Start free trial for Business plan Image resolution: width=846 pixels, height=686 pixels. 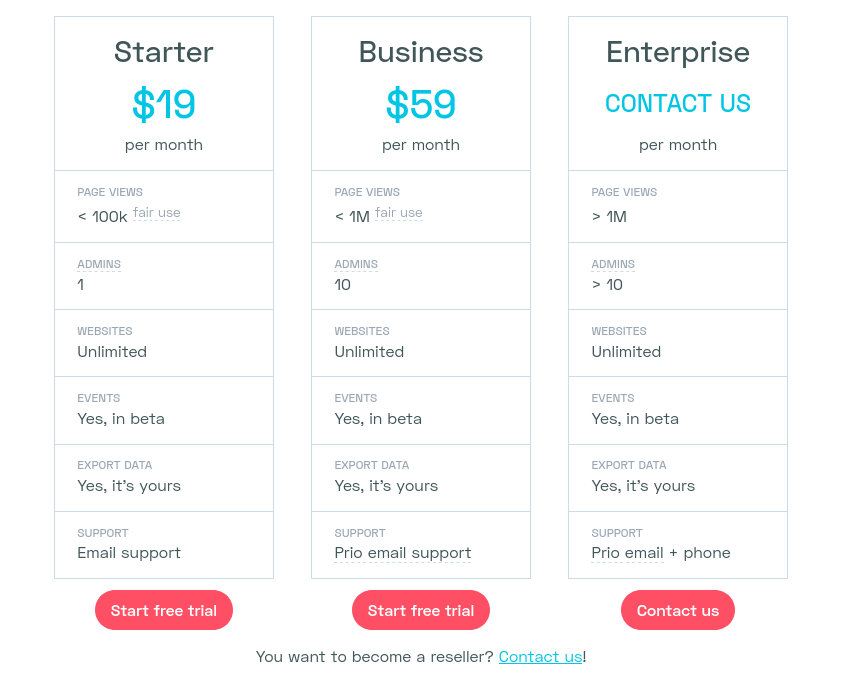421,610
